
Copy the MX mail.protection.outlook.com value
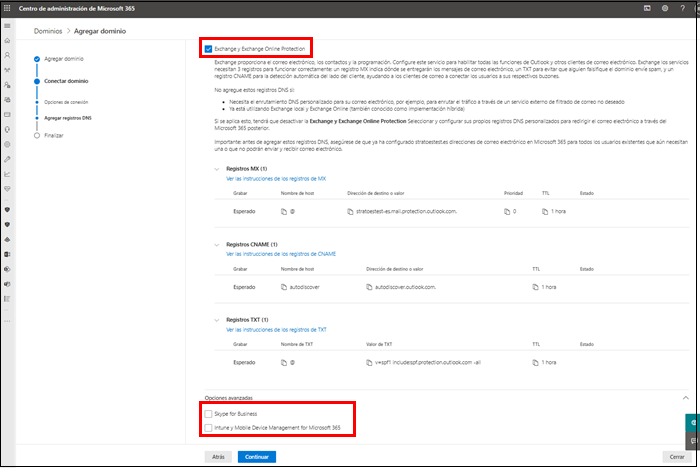(350, 212)
